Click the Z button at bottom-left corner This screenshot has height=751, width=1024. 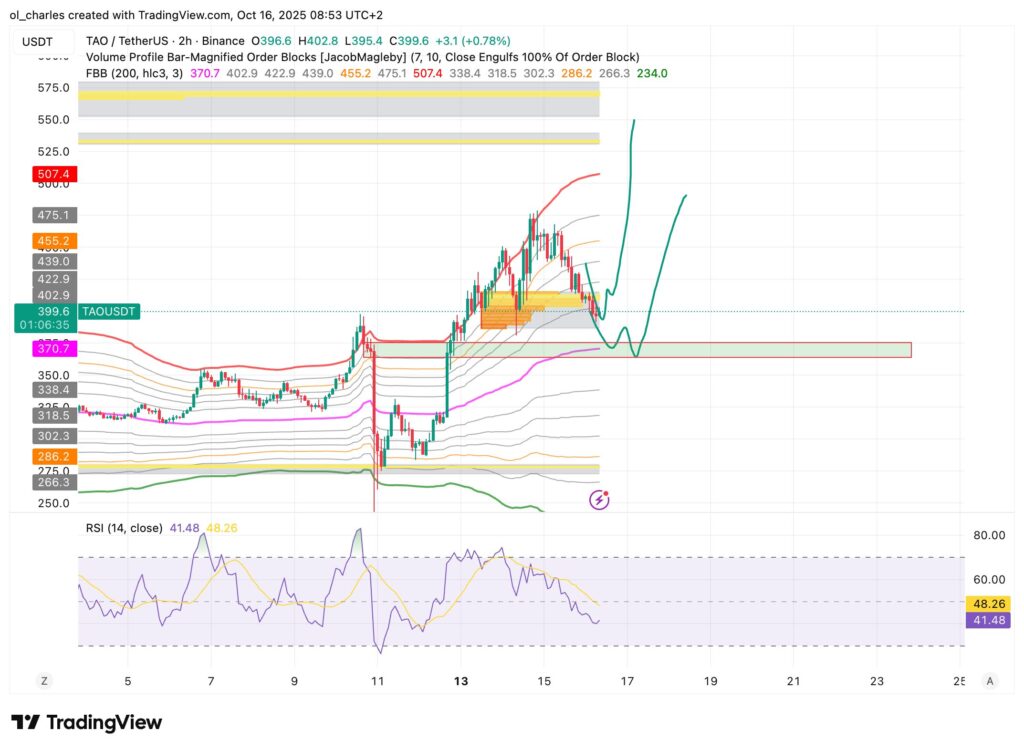pos(43,680)
